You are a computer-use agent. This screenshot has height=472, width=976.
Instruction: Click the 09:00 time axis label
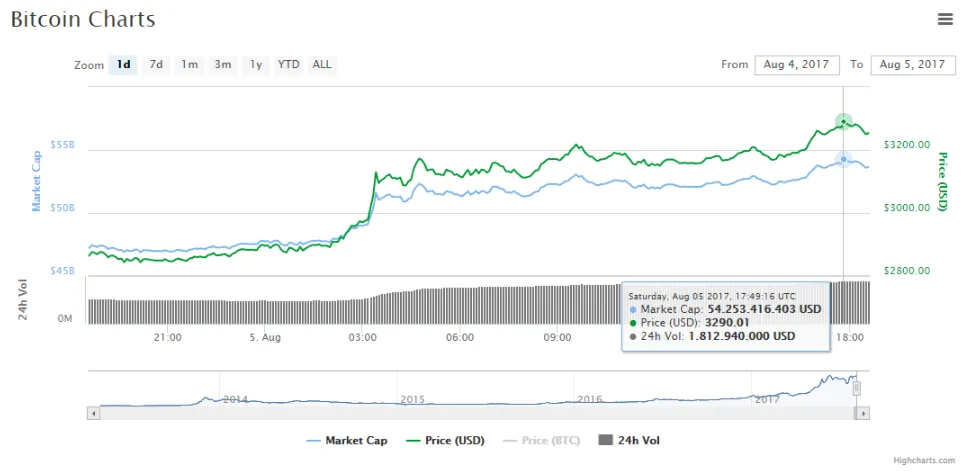tap(557, 337)
